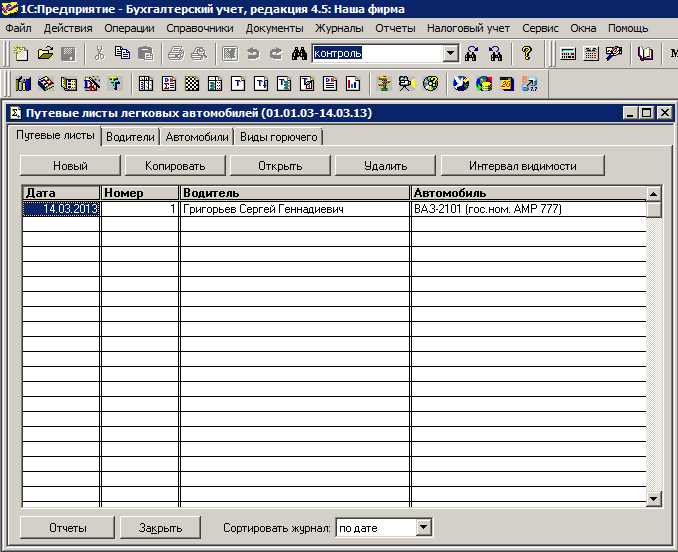This screenshot has width=678, height=552.
Task: Select the 14.03.2013 date cell
Action: click(x=61, y=209)
